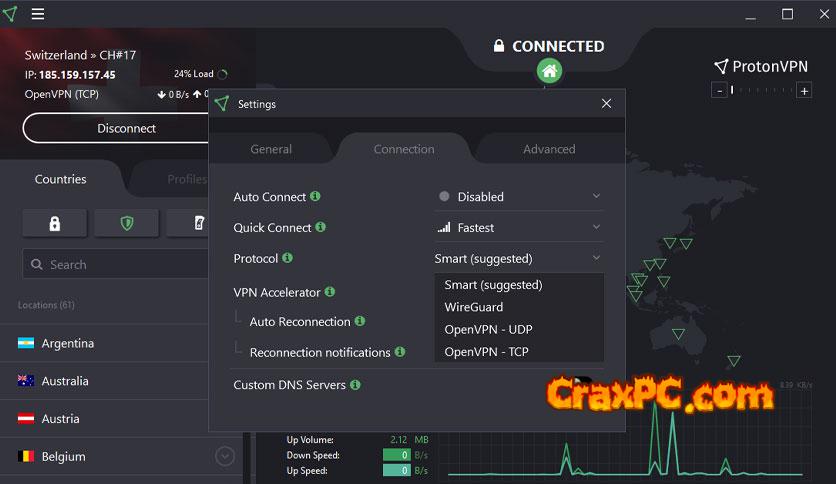The height and width of the screenshot is (484, 836).
Task: Click the Up Volume 2.12 MB value
Action: pos(409,440)
